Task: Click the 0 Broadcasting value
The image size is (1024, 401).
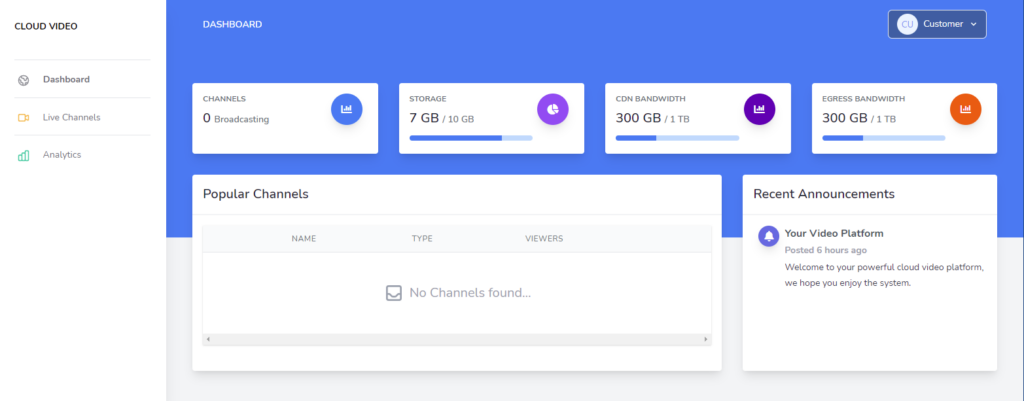Action: tap(236, 119)
